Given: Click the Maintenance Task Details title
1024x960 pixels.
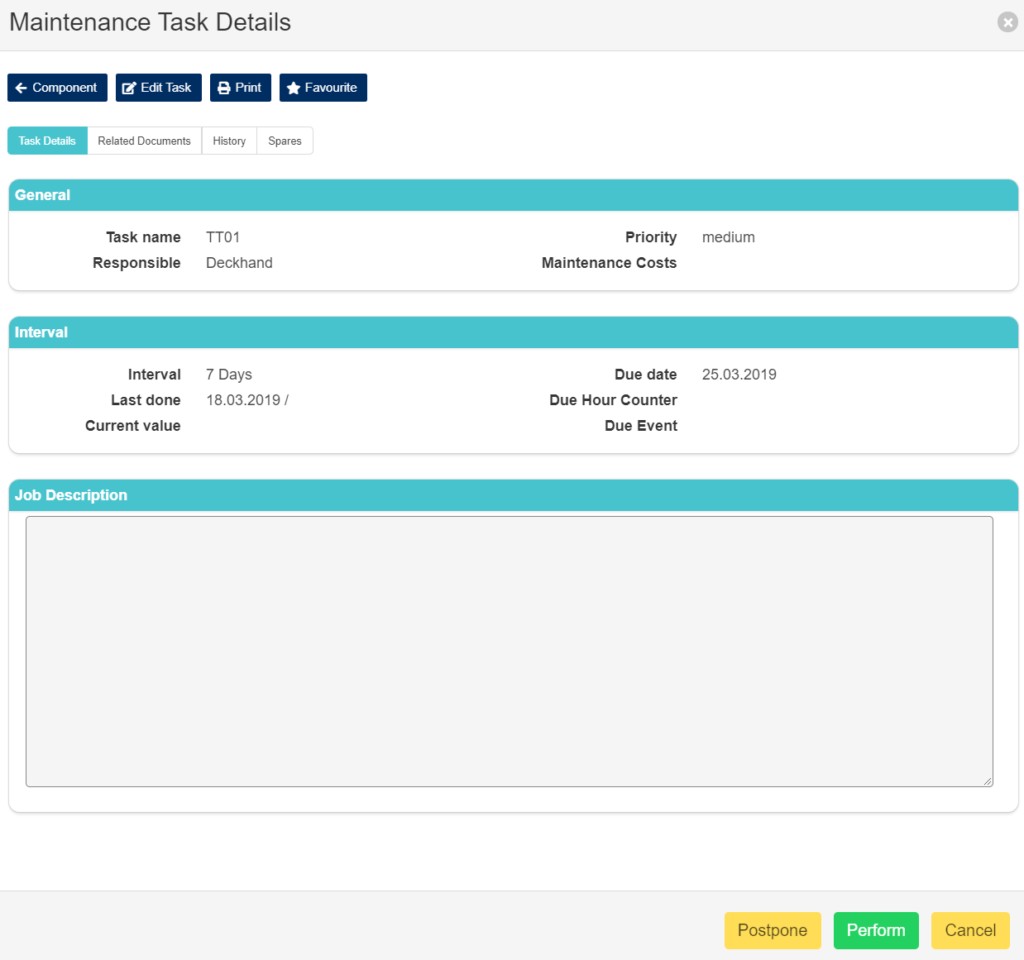Looking at the screenshot, I should [150, 22].
